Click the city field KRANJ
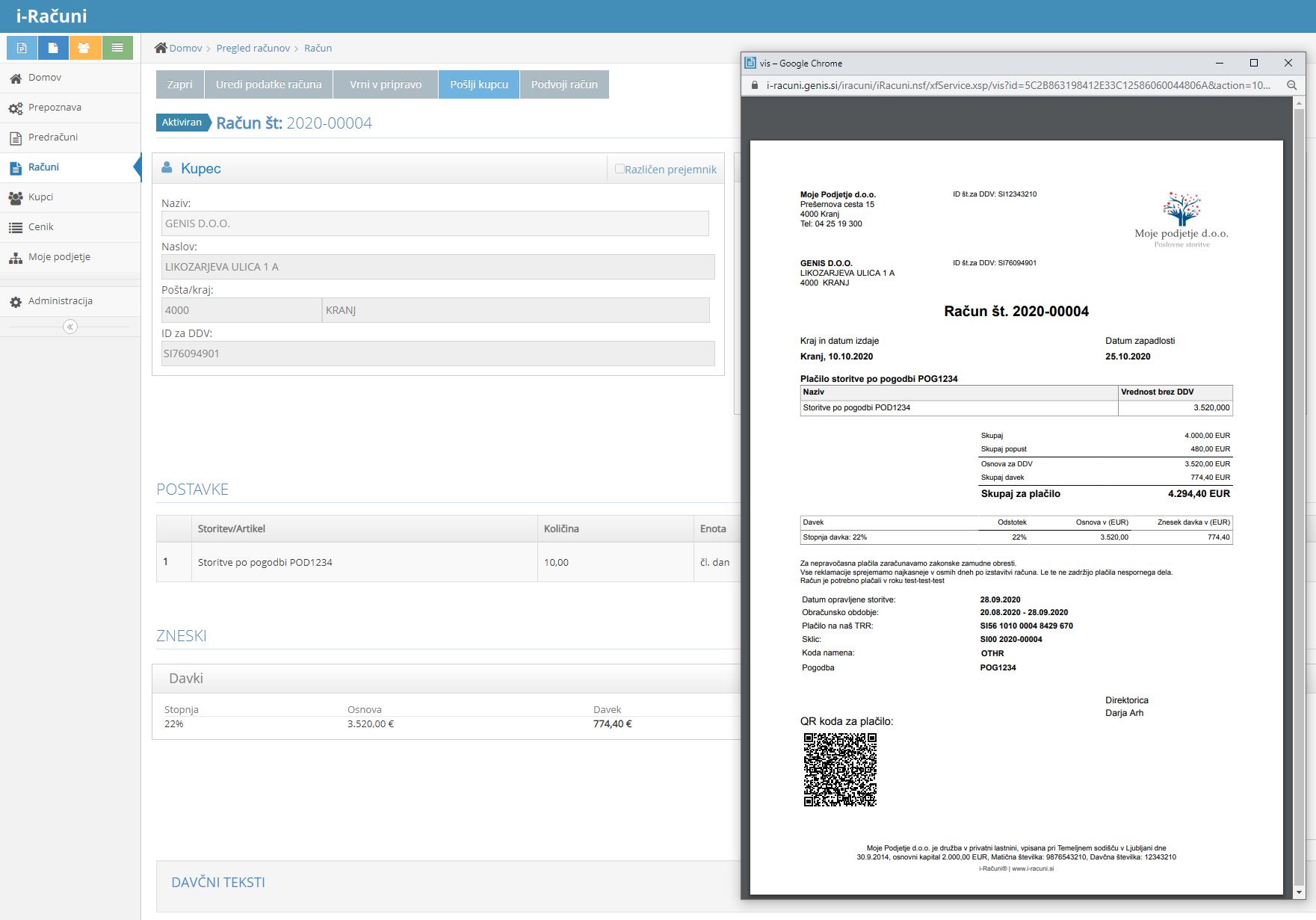Image resolution: width=1316 pixels, height=920 pixels. point(516,310)
